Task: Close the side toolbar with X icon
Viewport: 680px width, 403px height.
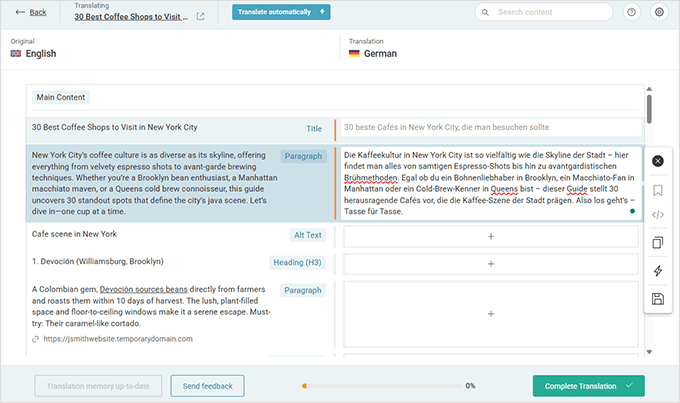Action: [657, 162]
